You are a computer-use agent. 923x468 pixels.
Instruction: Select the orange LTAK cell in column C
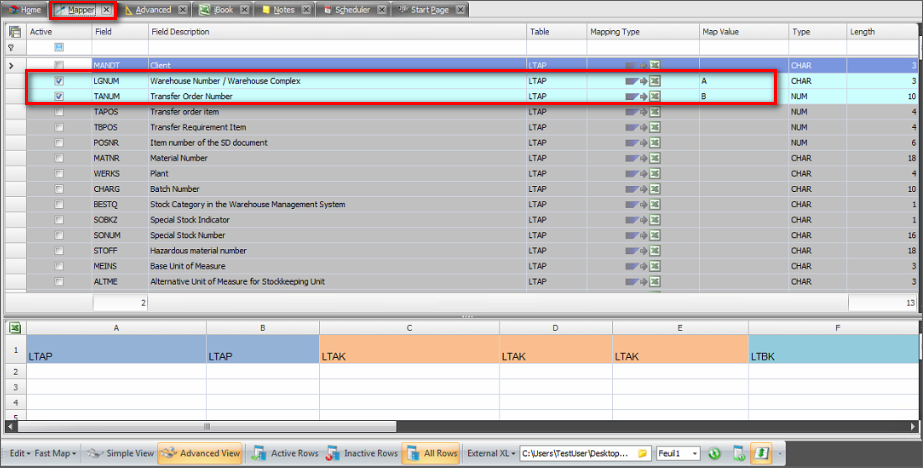coord(409,350)
